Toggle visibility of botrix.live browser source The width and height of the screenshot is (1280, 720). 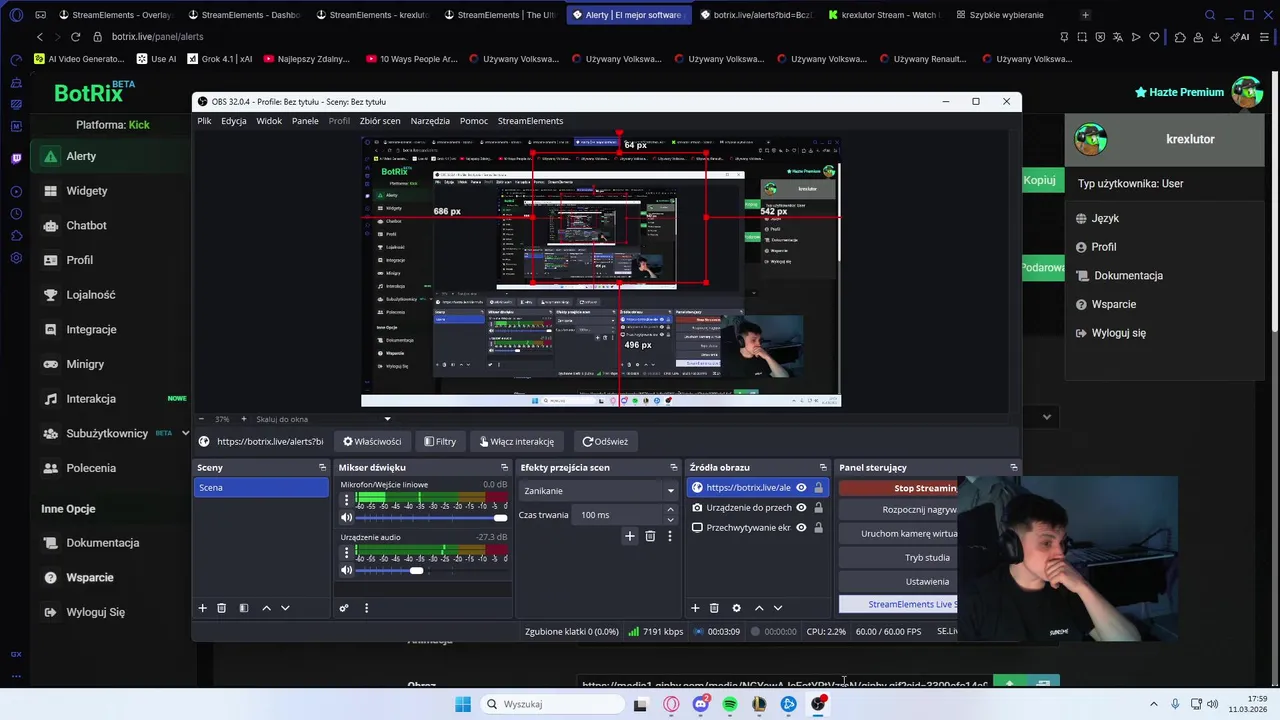coord(801,488)
